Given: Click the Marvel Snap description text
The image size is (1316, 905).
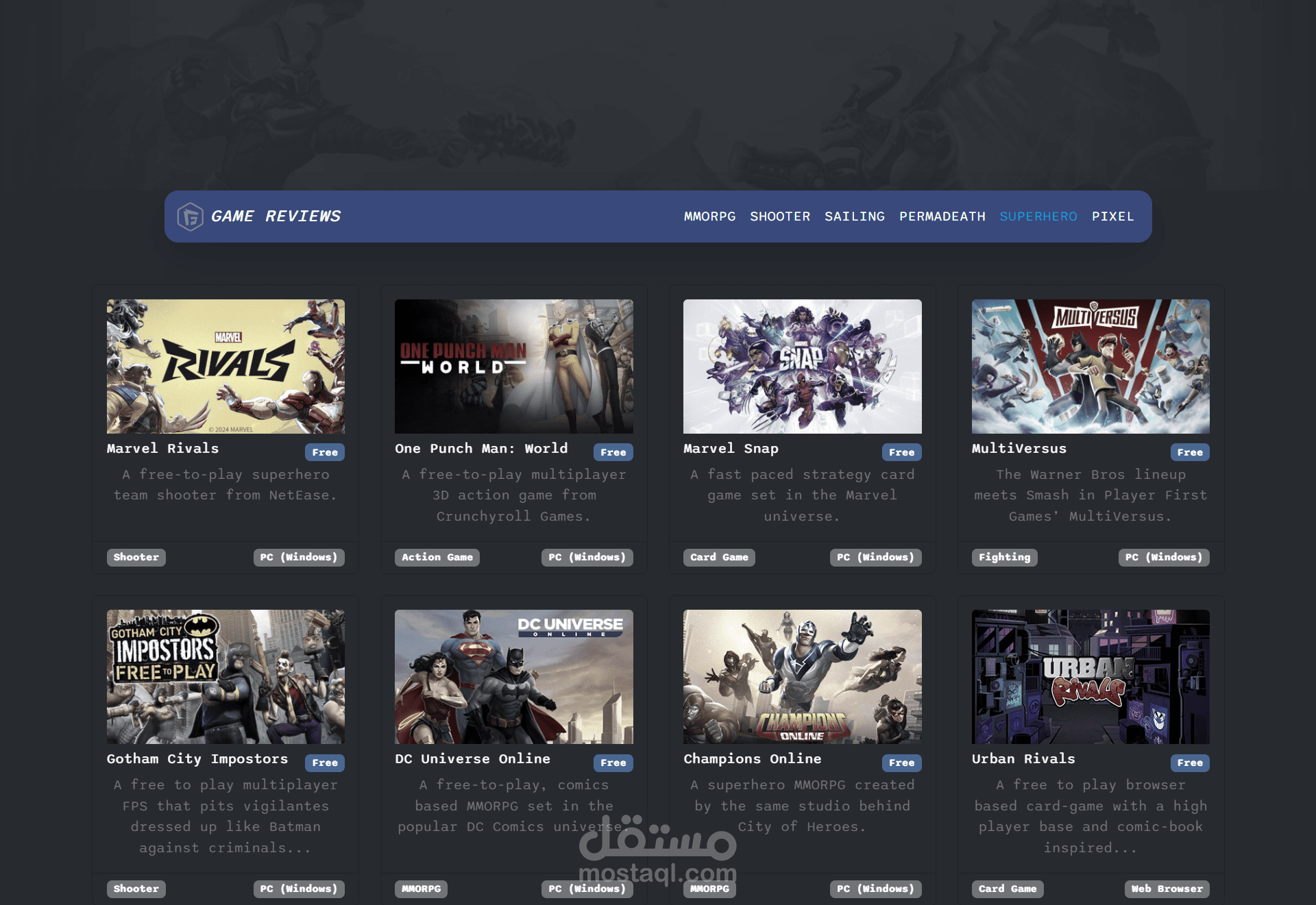Looking at the screenshot, I should tap(803, 495).
